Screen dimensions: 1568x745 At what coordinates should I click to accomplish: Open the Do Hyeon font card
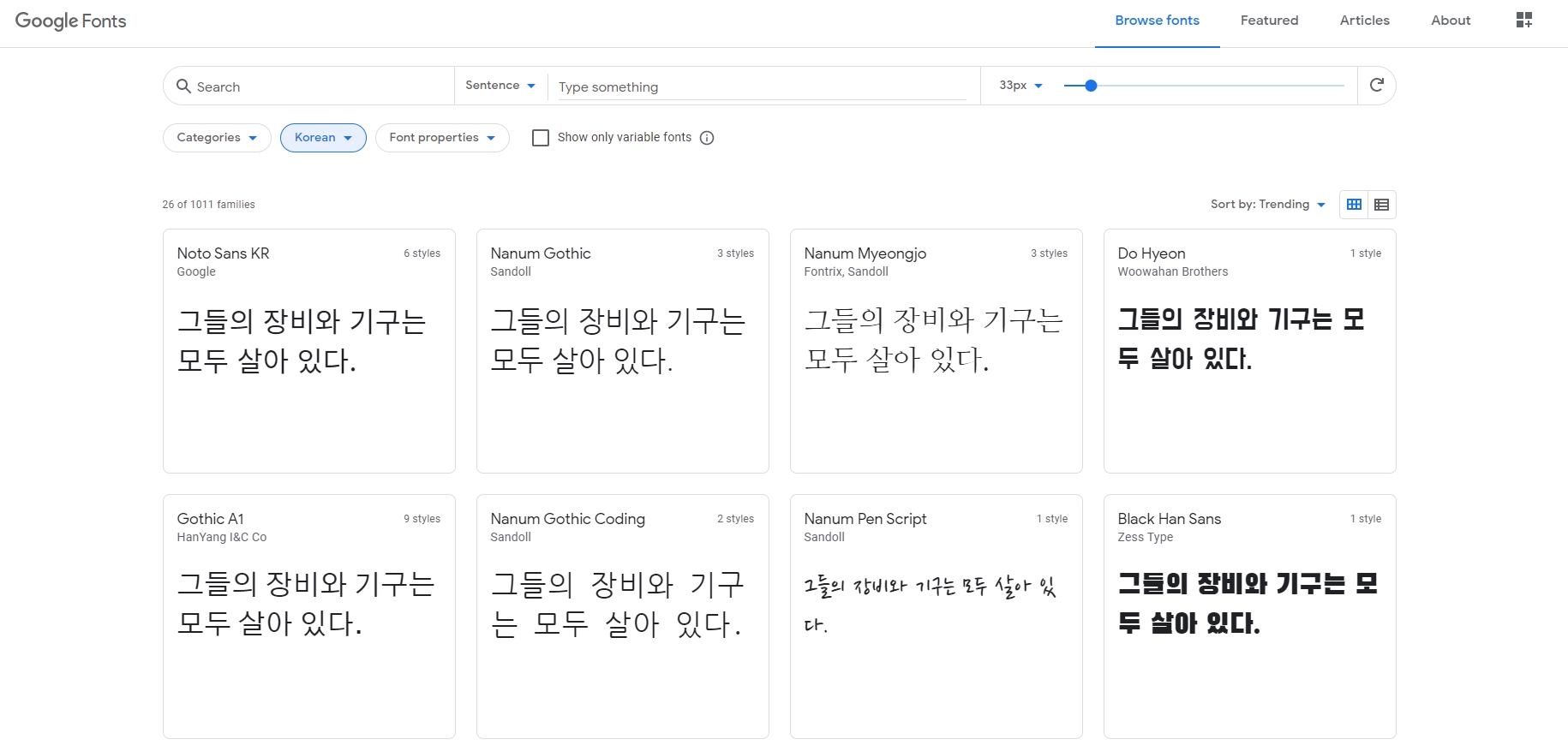1249,351
